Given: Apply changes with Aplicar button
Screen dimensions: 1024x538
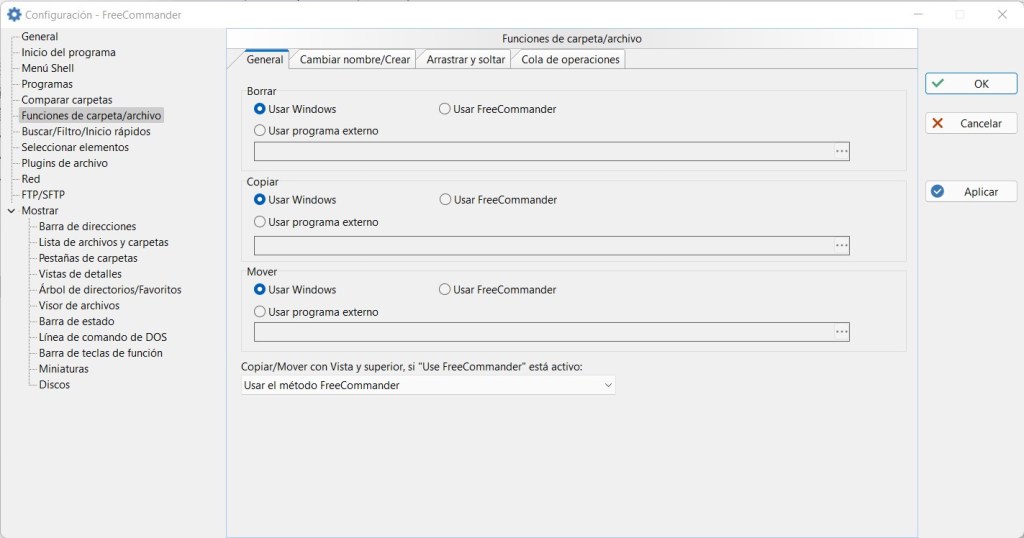Looking at the screenshot, I should (970, 192).
